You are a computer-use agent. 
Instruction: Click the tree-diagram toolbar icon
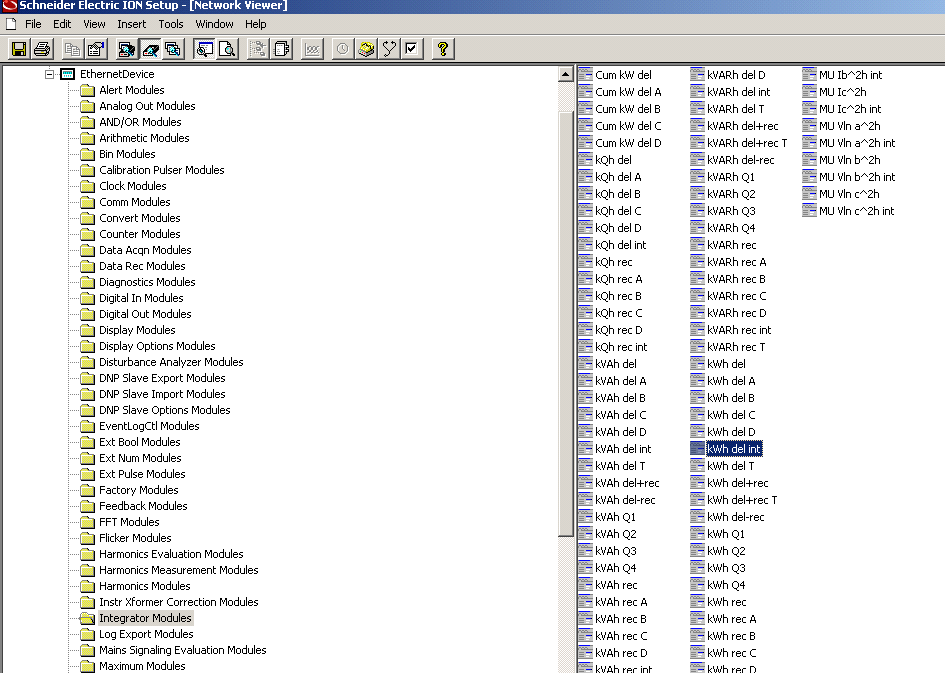coord(258,49)
